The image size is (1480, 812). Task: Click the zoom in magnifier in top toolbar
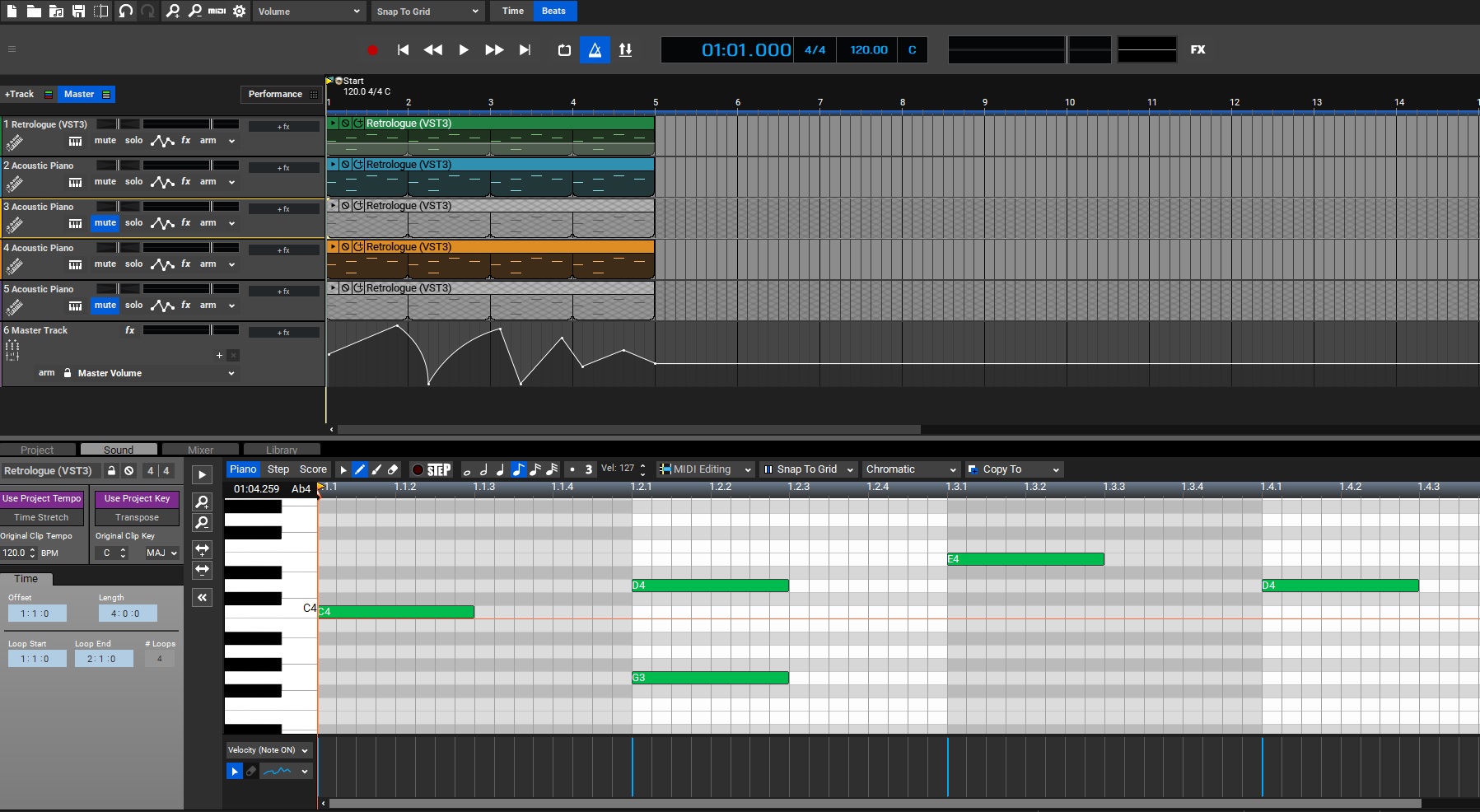click(x=173, y=11)
